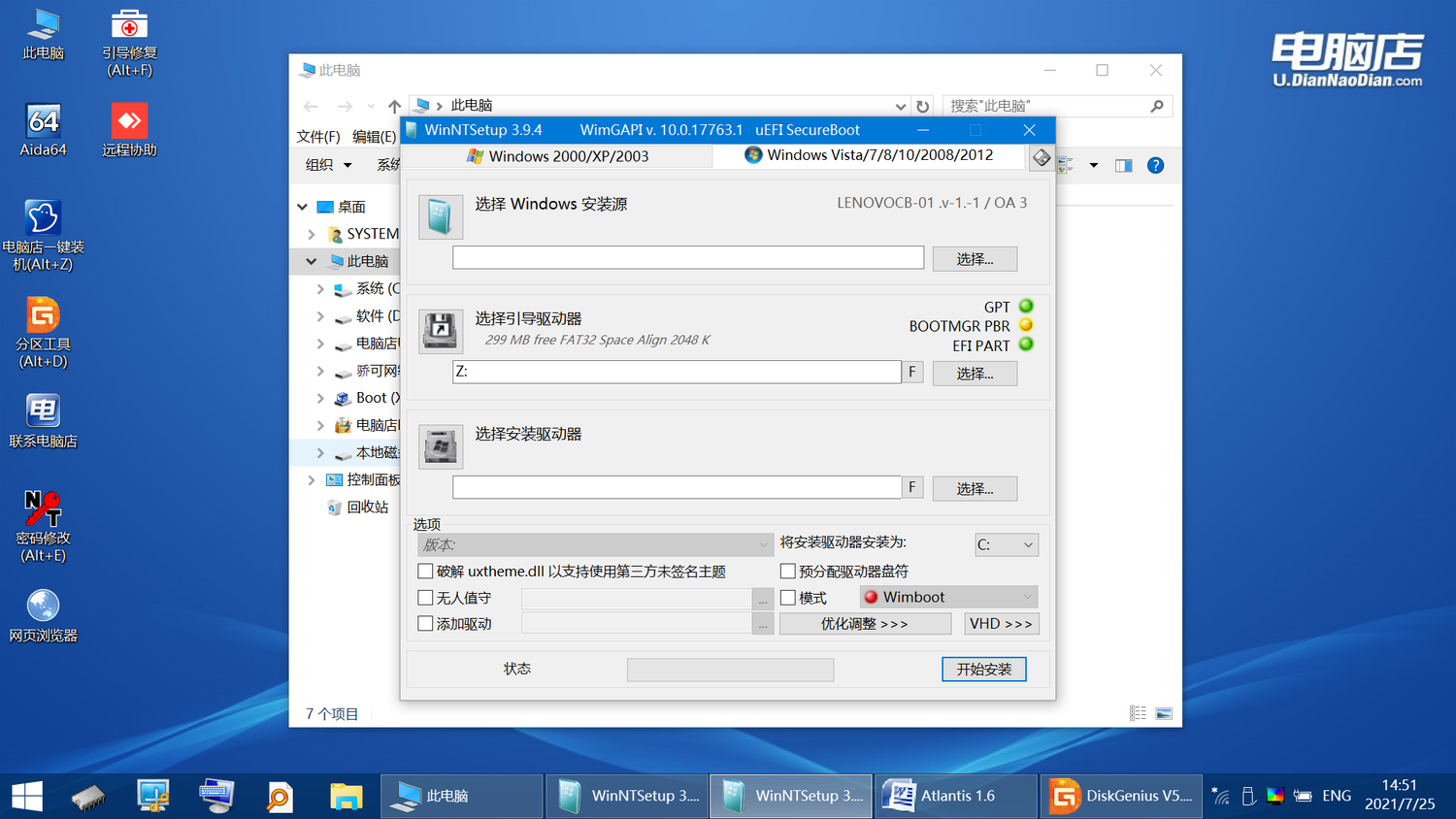Click the WinNTSetup eraser tool icon
The width and height of the screenshot is (1456, 819).
(x=1042, y=157)
